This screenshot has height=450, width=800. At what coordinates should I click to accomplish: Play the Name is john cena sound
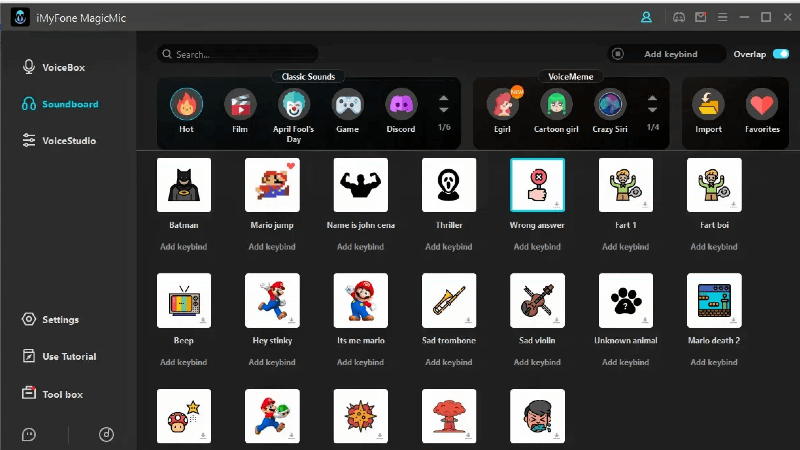tap(361, 185)
